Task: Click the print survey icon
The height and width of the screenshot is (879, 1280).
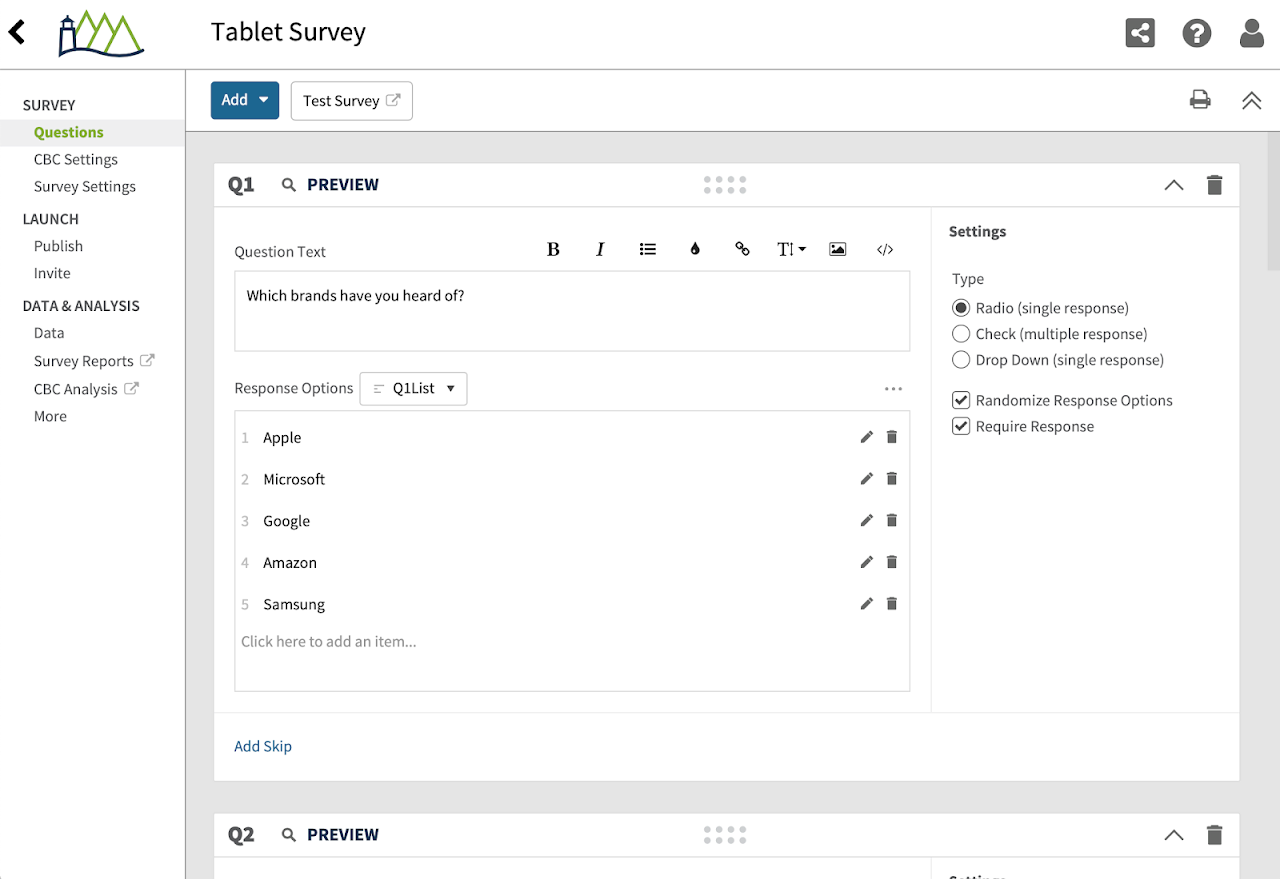Action: (x=1200, y=99)
